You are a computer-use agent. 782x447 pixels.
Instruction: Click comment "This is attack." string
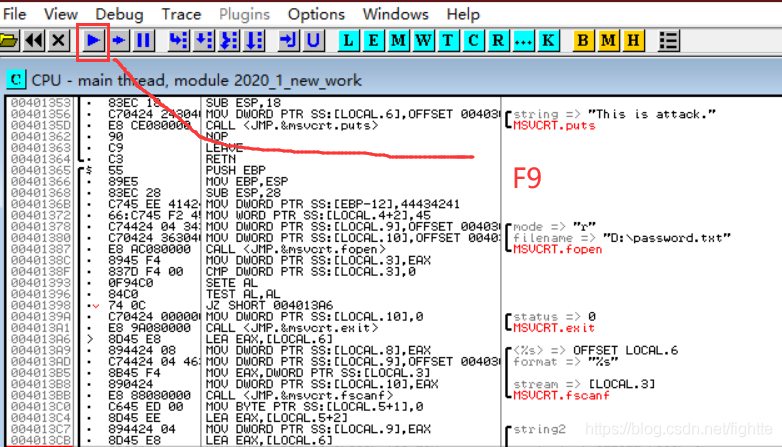(x=652, y=114)
